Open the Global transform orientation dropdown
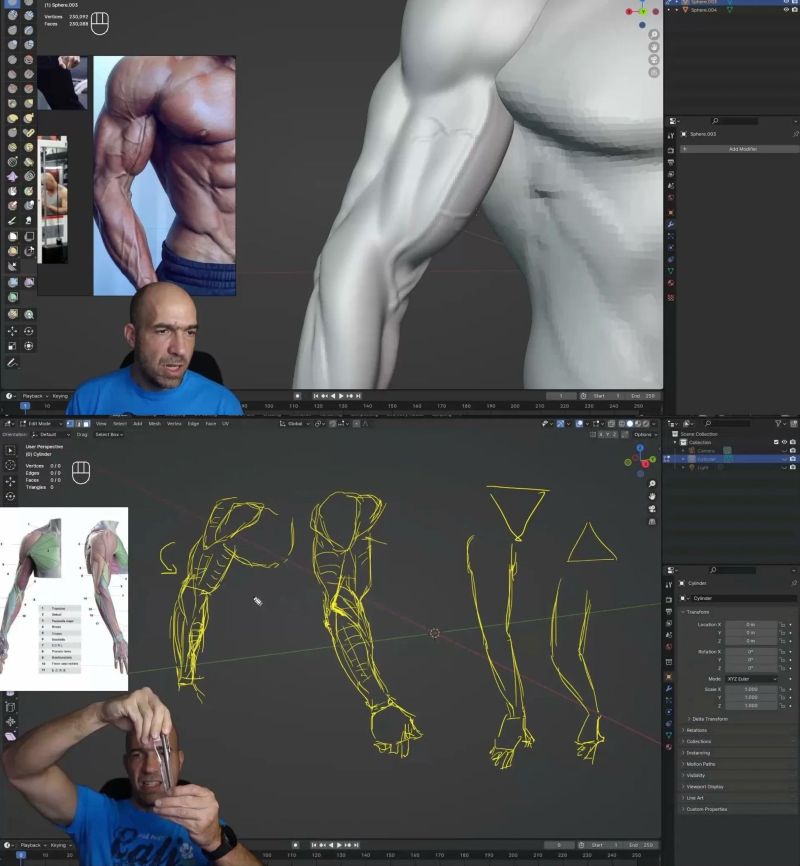The image size is (800, 866). 295,424
